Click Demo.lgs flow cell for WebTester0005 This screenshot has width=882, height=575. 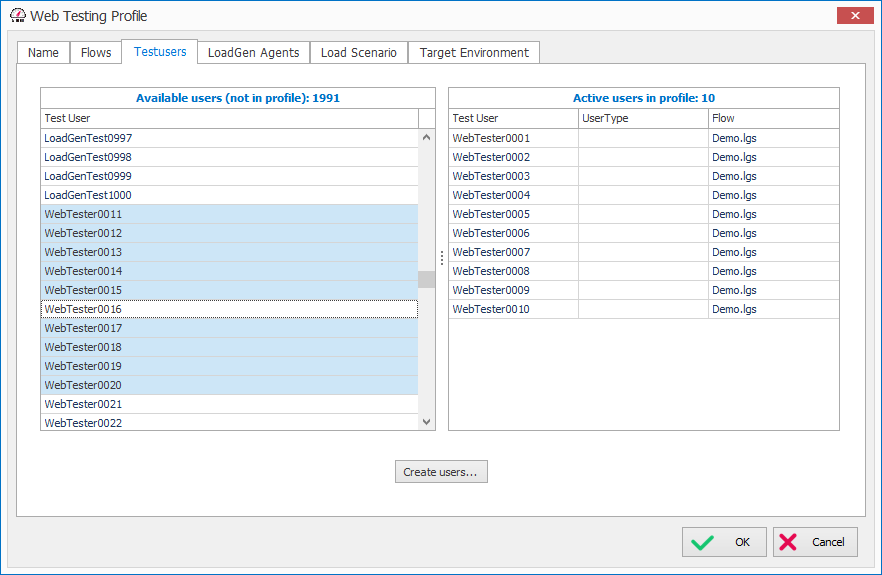(773, 214)
